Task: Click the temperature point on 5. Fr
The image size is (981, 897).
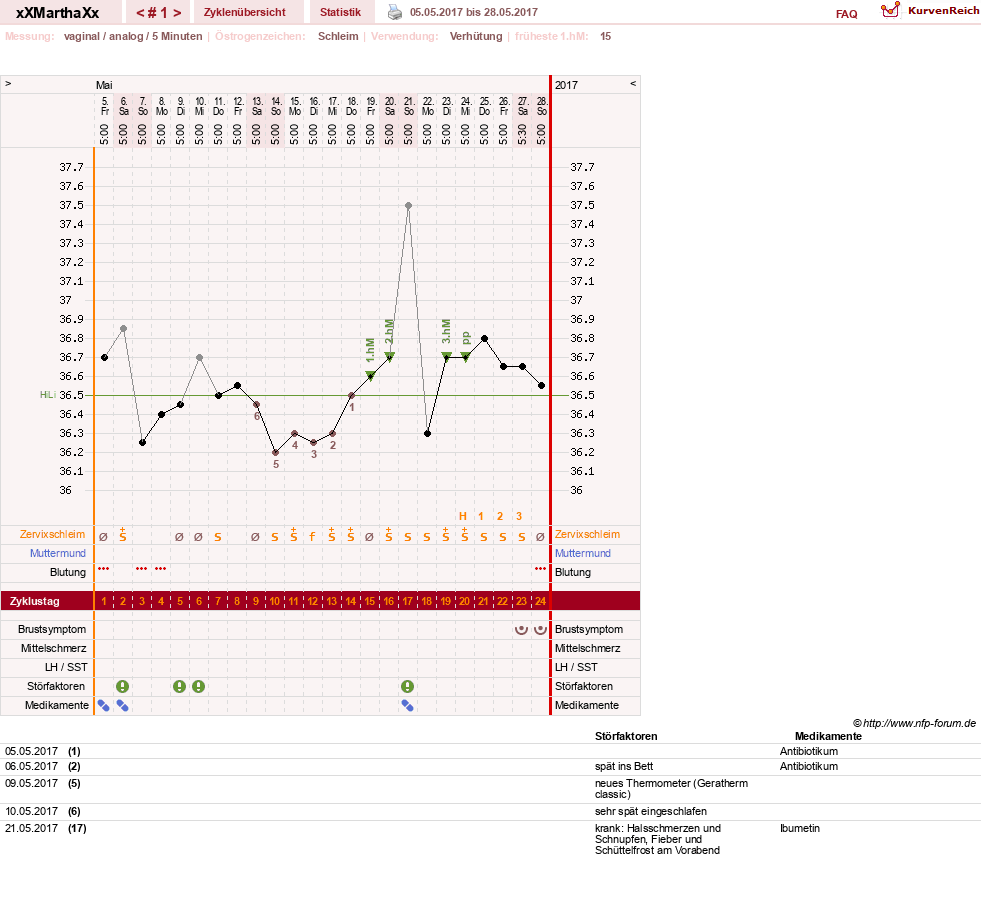Action: [x=104, y=357]
